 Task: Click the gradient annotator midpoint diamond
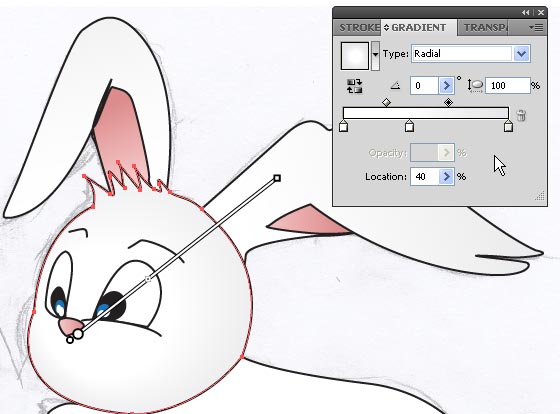(148, 279)
